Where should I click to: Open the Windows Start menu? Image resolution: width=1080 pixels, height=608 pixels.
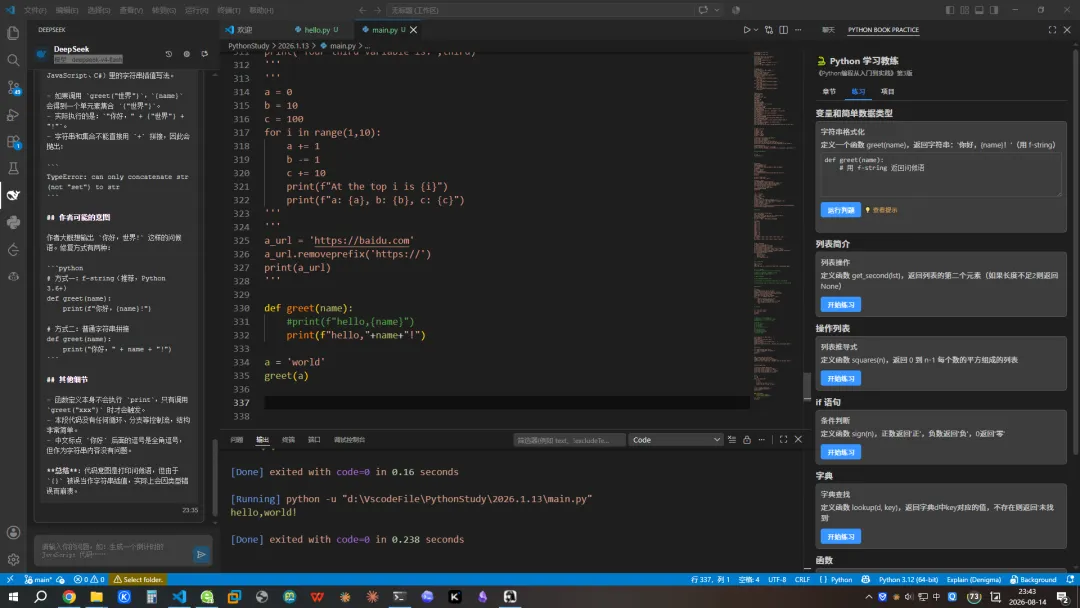coord(13,596)
